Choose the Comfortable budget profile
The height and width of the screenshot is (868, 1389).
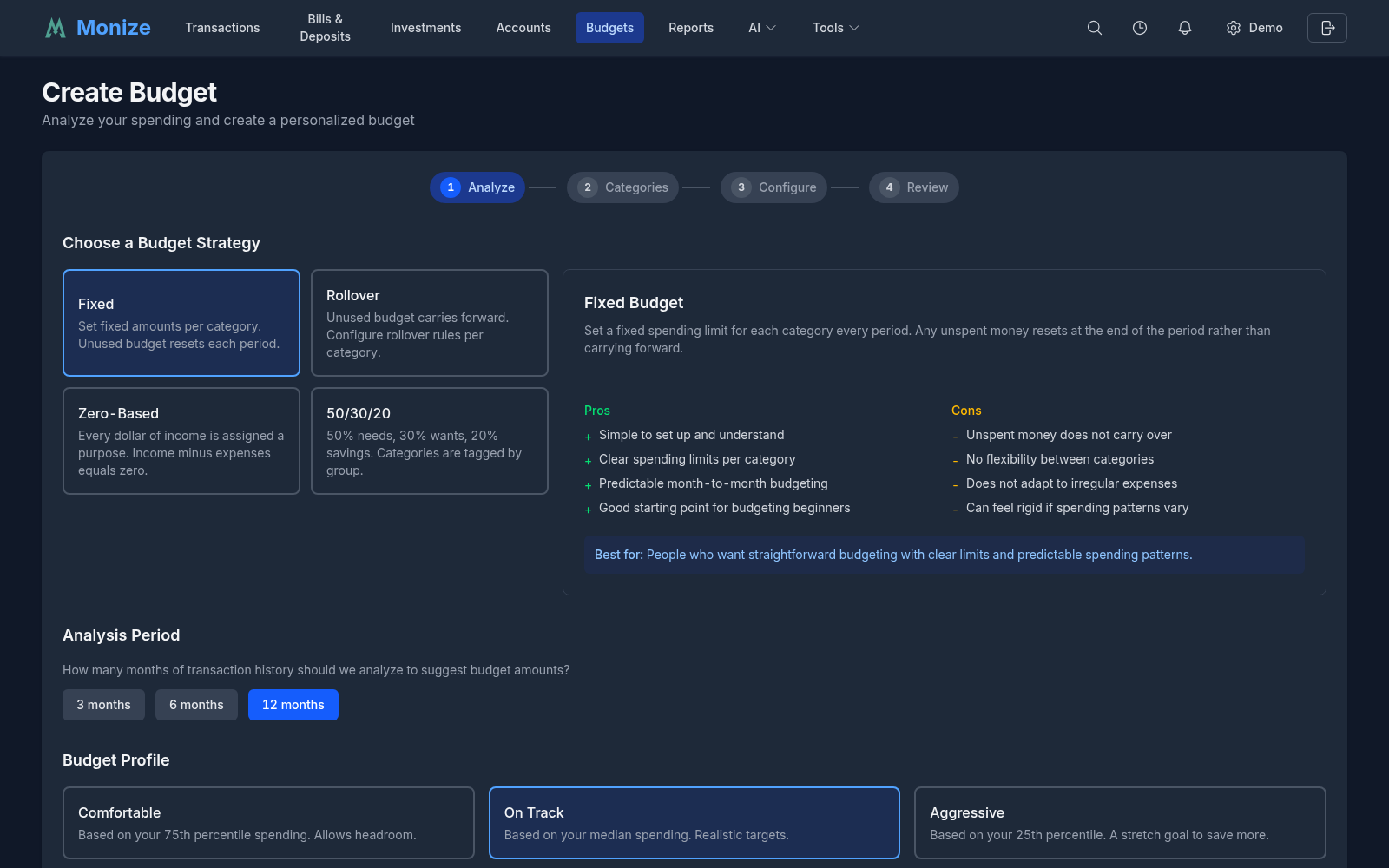click(x=268, y=823)
